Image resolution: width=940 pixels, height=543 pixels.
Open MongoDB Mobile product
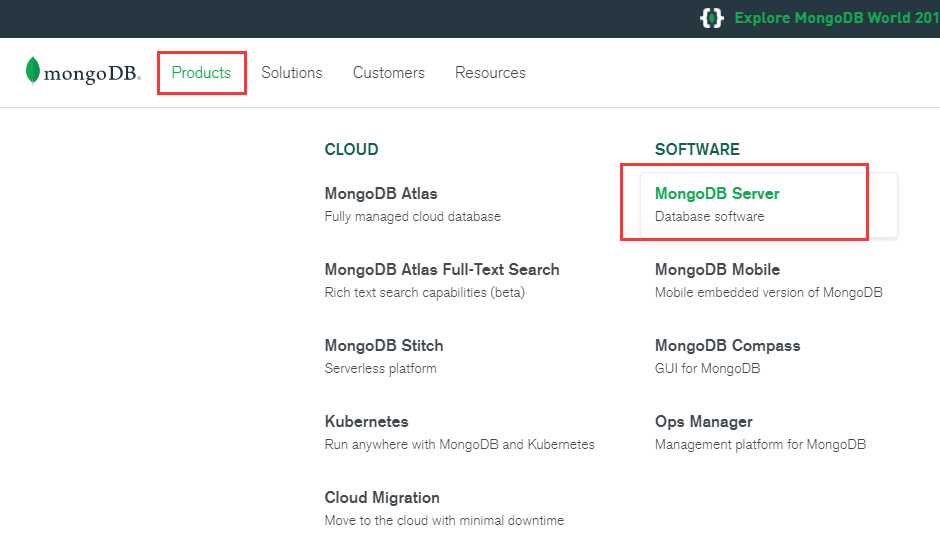[x=717, y=270]
